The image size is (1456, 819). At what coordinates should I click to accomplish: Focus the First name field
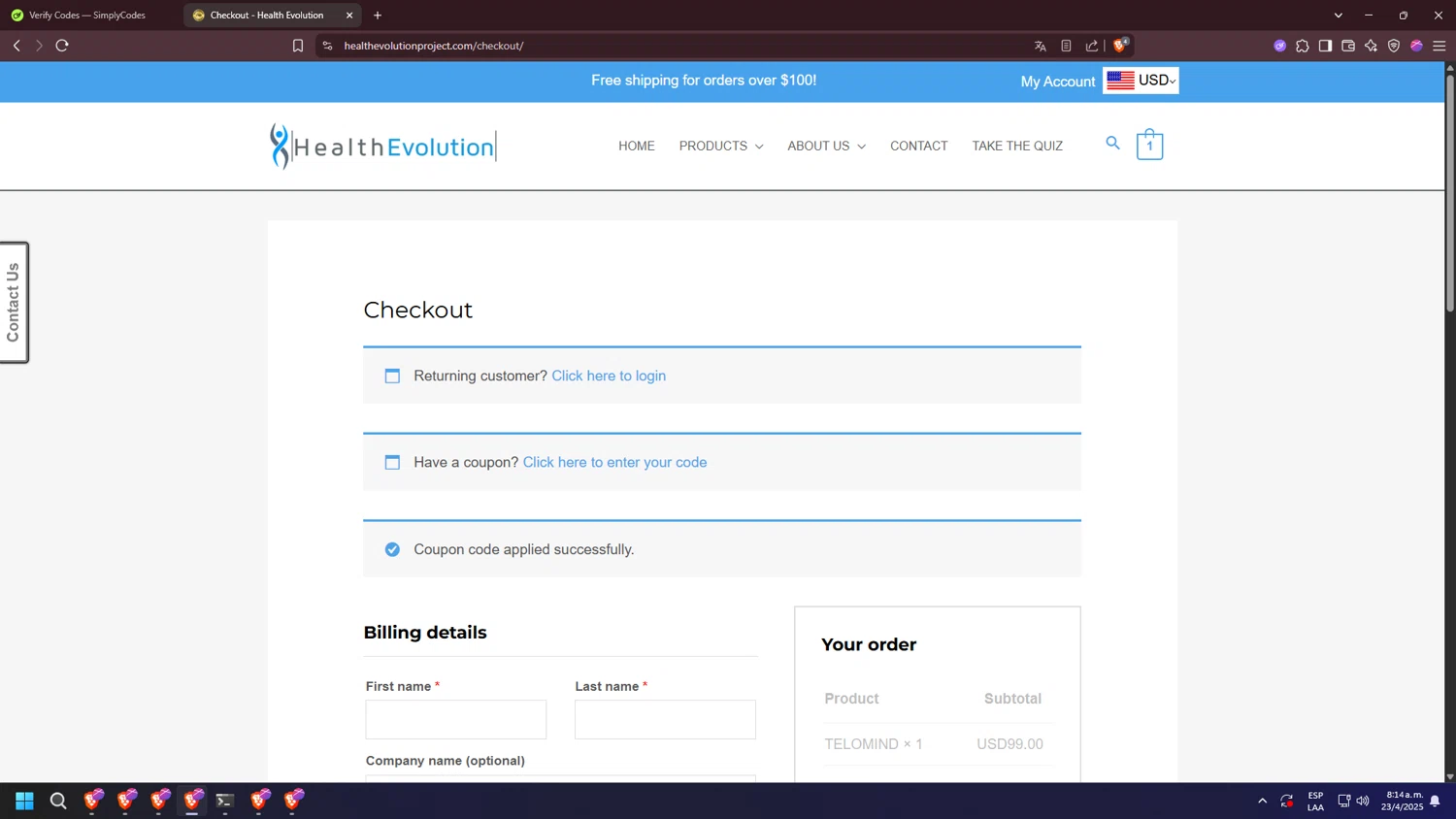456,720
